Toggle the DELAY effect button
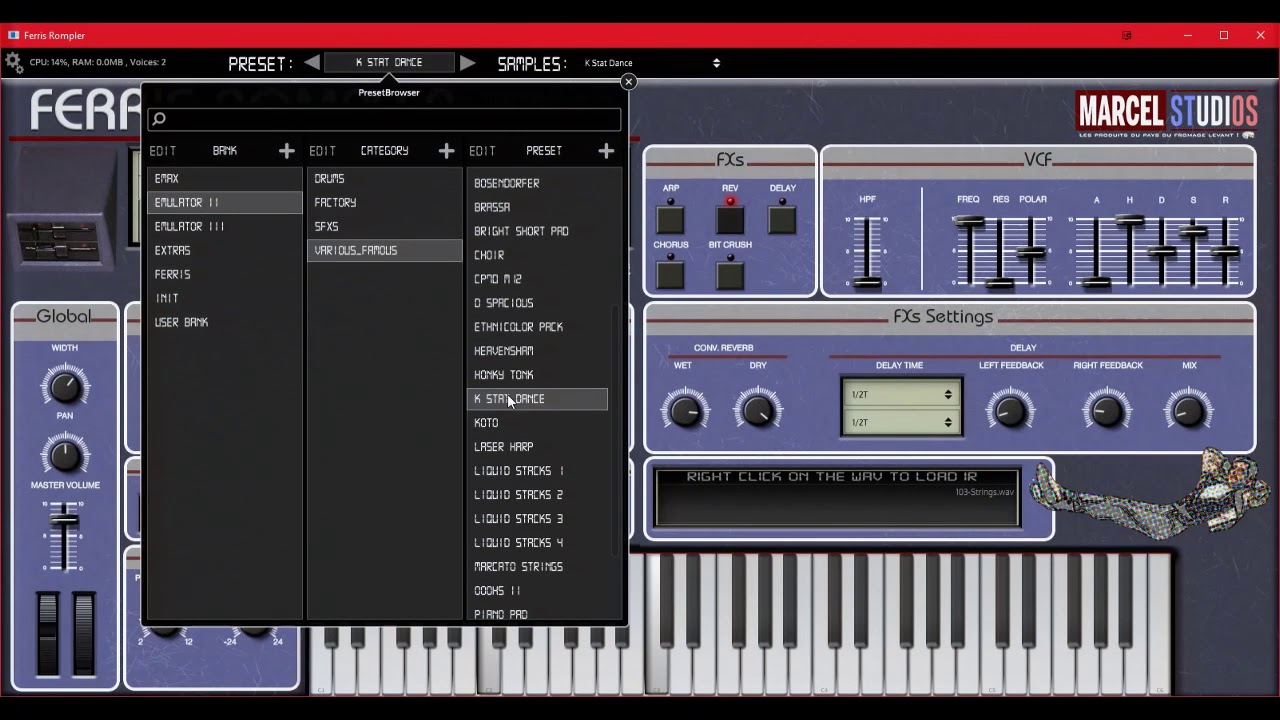Screen dimensions: 1280x720 782,218
